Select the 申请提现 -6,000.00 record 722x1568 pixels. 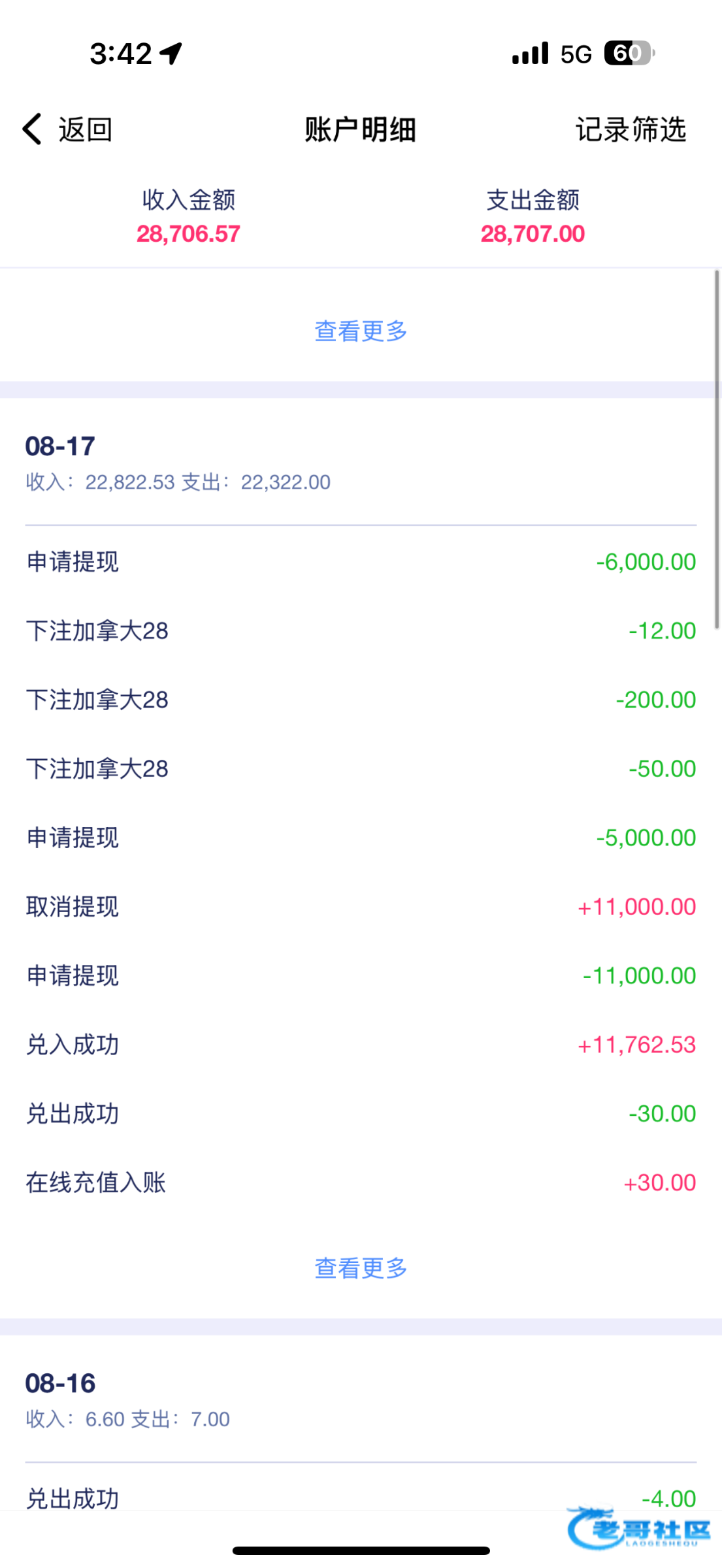(361, 562)
